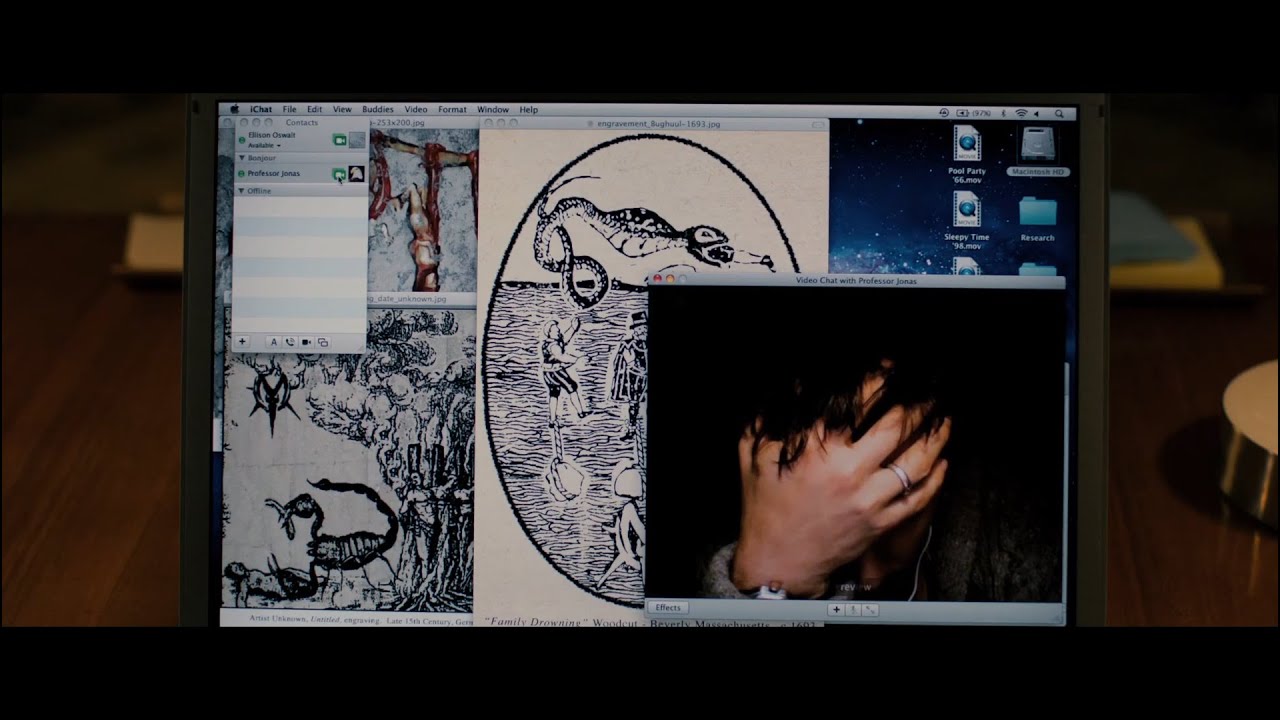Open the Window menu
This screenshot has width=1280, height=720.
click(493, 109)
